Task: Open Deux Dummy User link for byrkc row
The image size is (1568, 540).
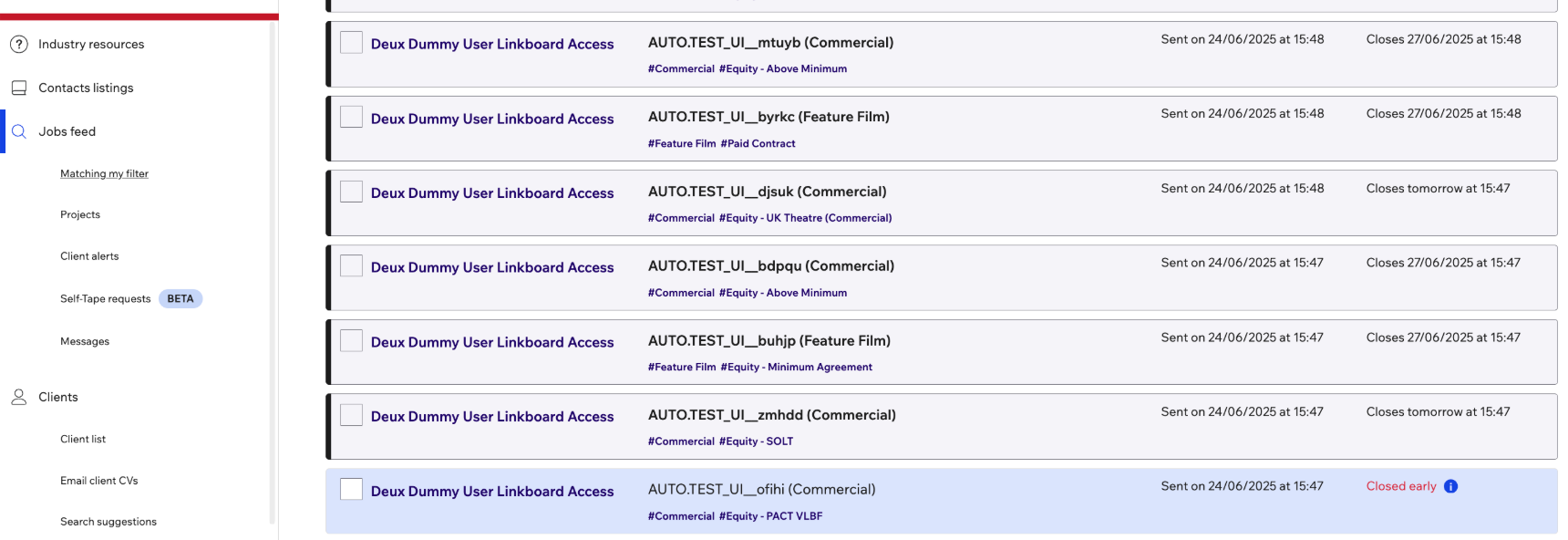Action: (492, 119)
